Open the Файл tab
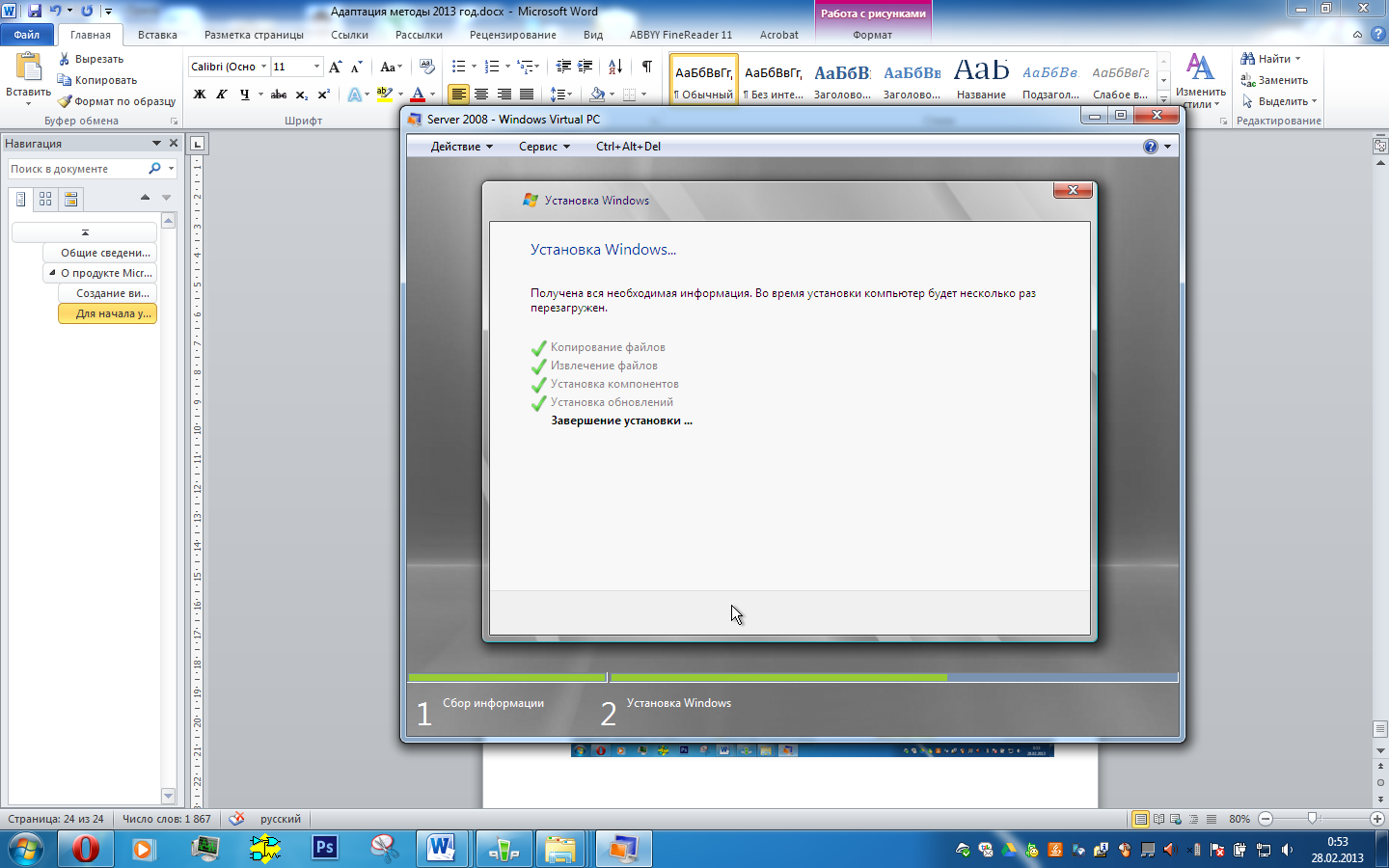The height and width of the screenshot is (868, 1389). pos(27,35)
